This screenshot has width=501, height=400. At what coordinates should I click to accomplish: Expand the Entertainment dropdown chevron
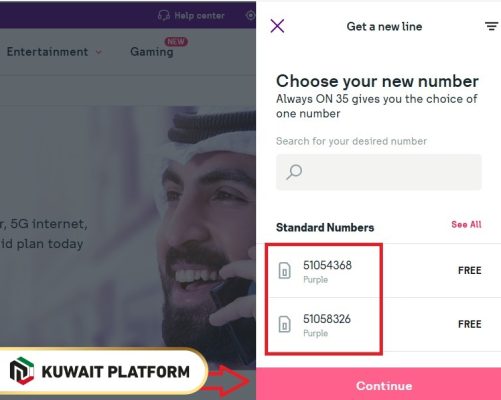[99, 52]
